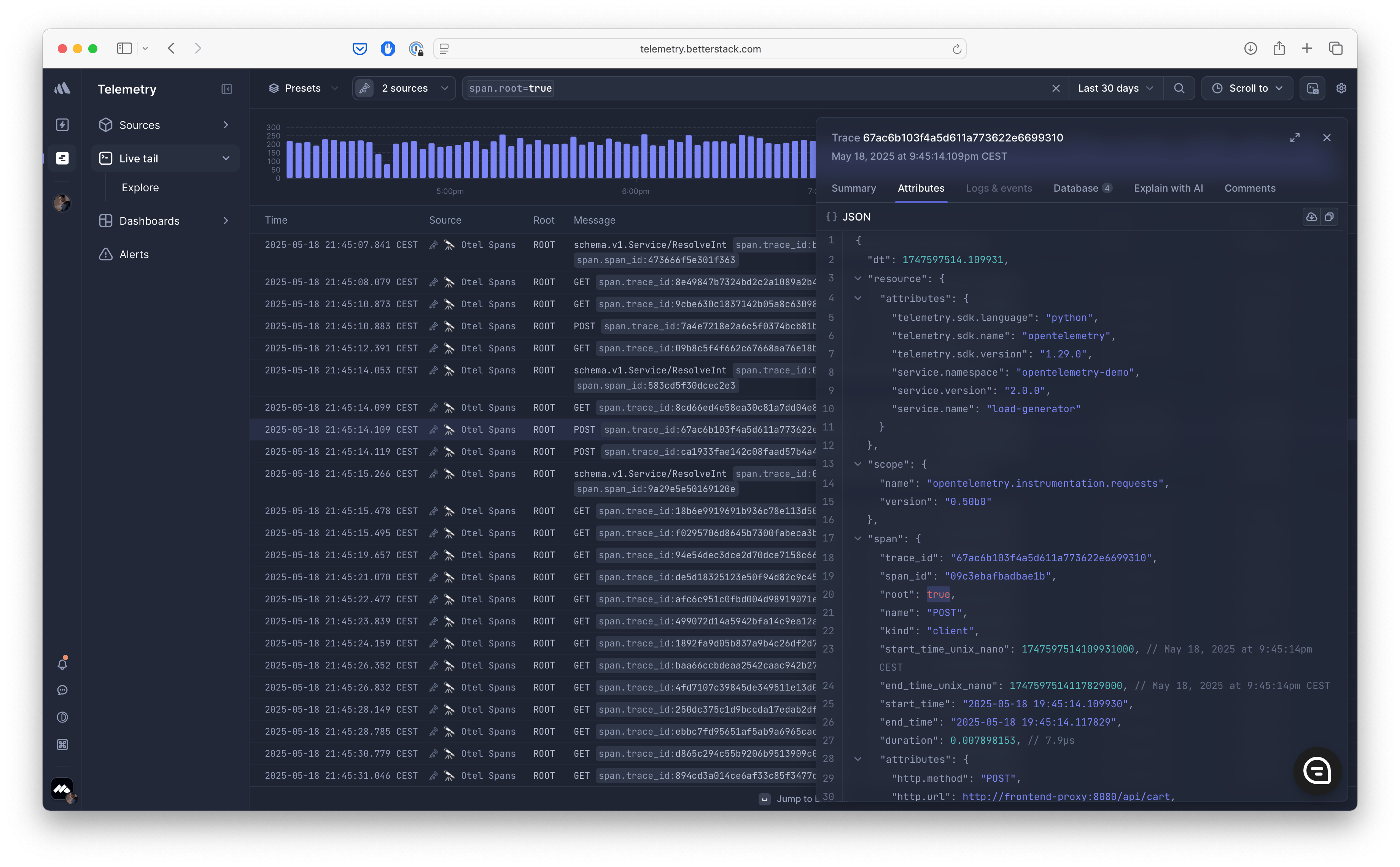The image size is (1400, 867).
Task: Expand the trace panel to fullscreen
Action: click(1295, 138)
